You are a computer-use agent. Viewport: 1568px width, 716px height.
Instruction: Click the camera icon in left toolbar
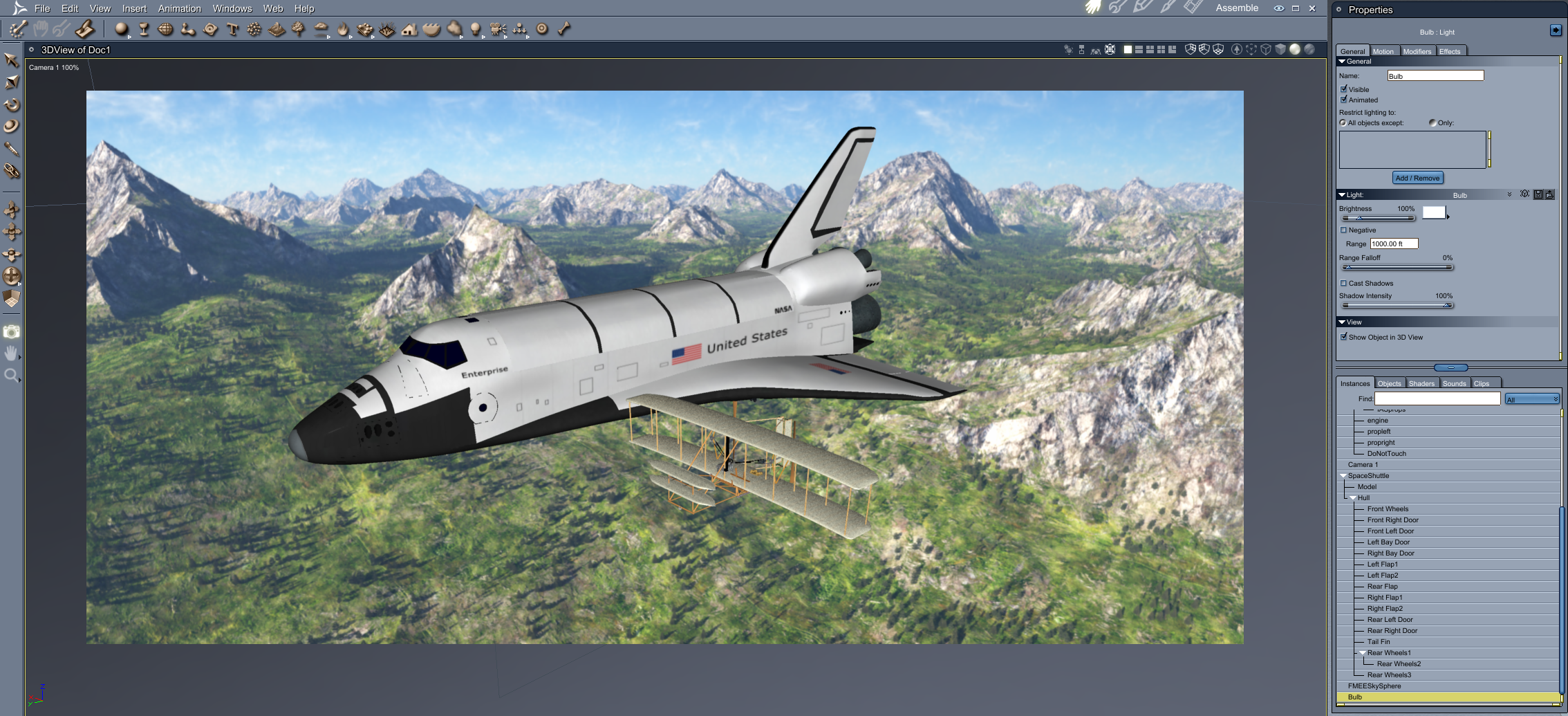point(11,332)
